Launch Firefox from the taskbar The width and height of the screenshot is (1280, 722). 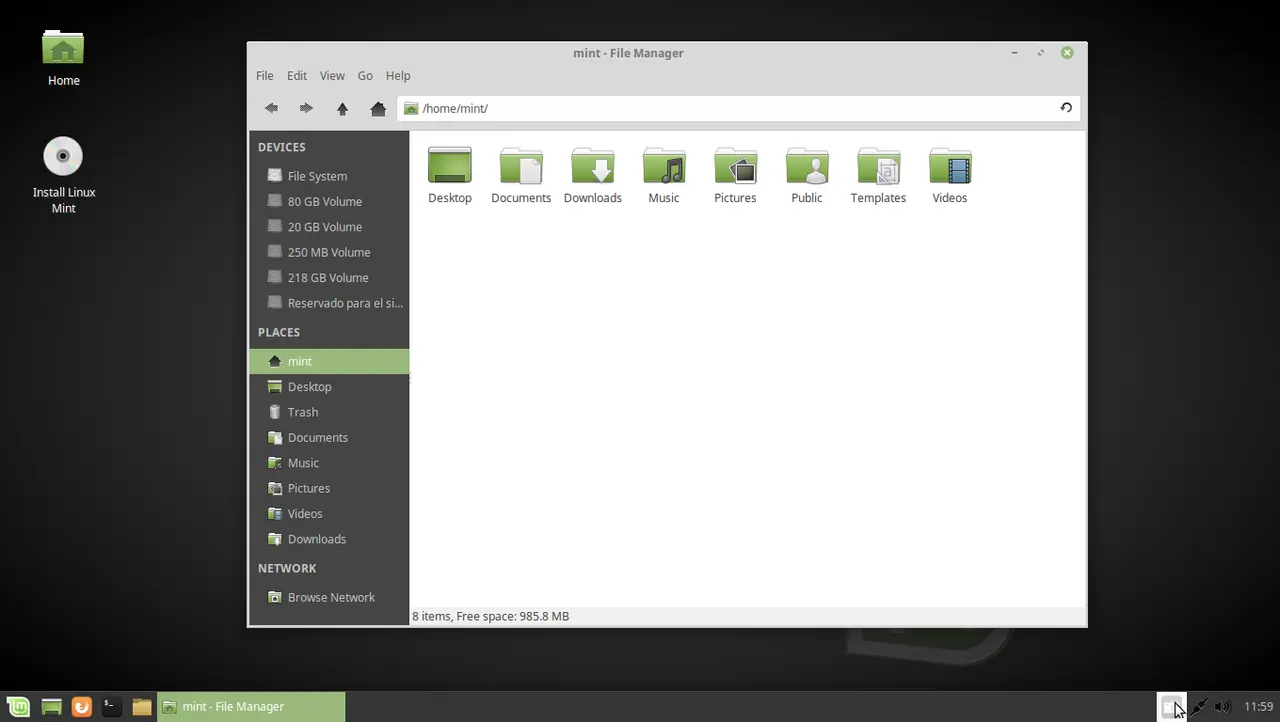tap(82, 707)
